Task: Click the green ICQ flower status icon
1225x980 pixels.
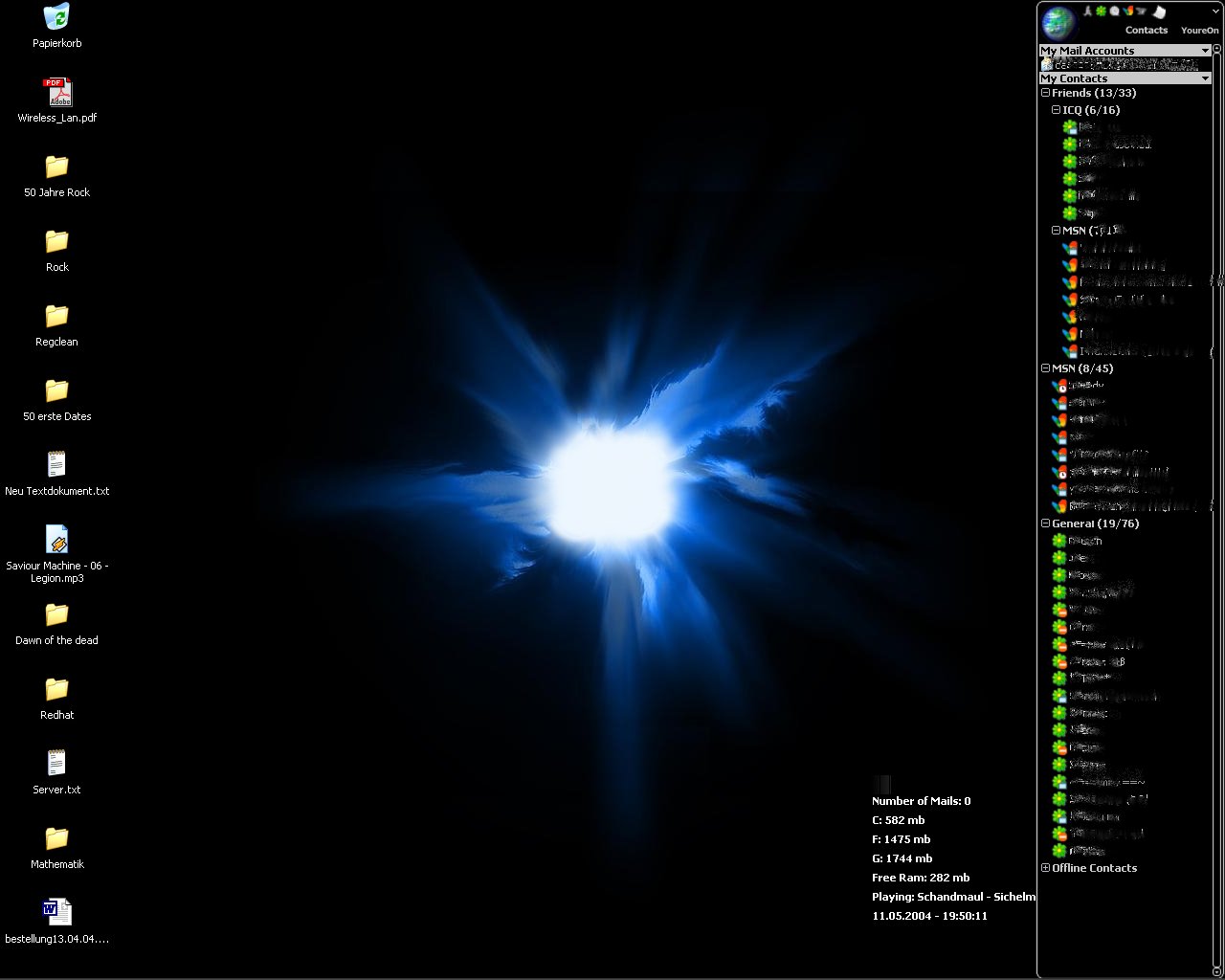Action: point(1101,11)
